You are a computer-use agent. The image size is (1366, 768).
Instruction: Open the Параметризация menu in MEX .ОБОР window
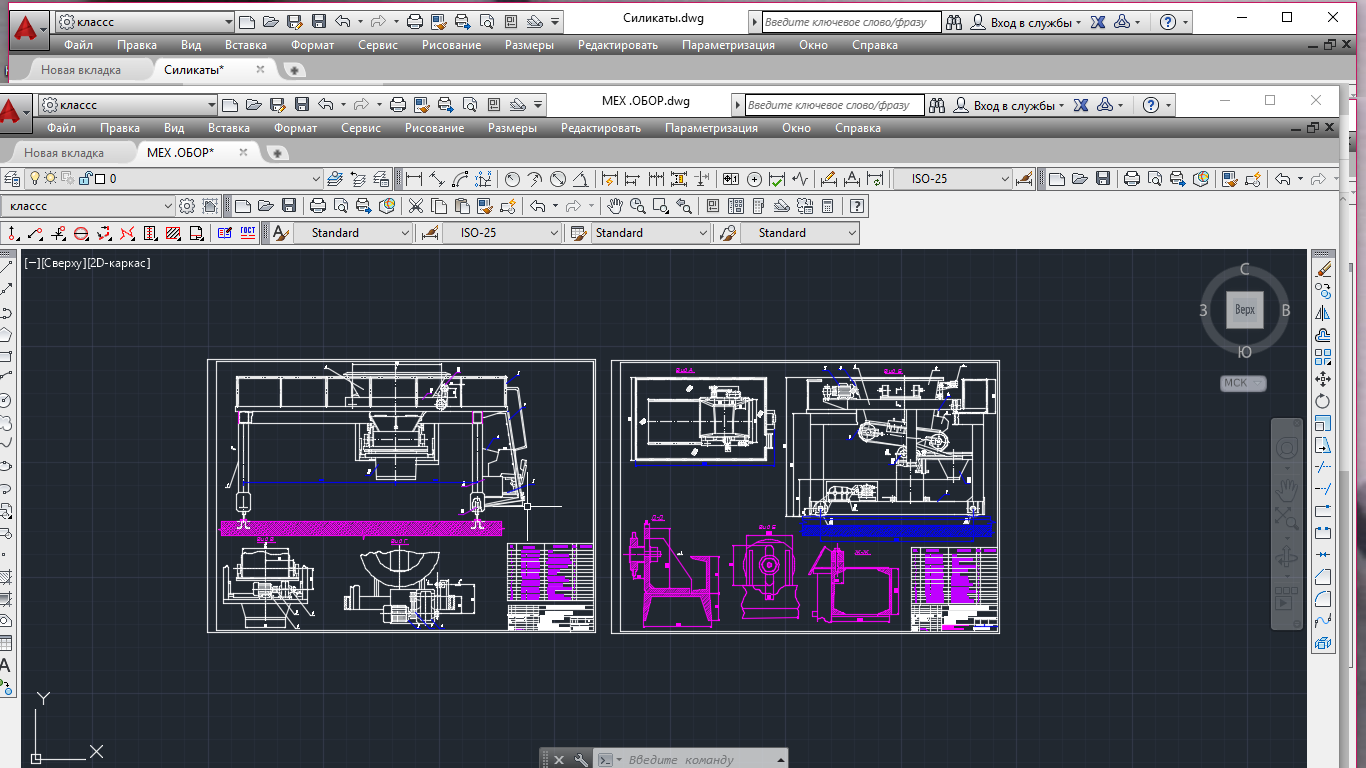tap(711, 128)
